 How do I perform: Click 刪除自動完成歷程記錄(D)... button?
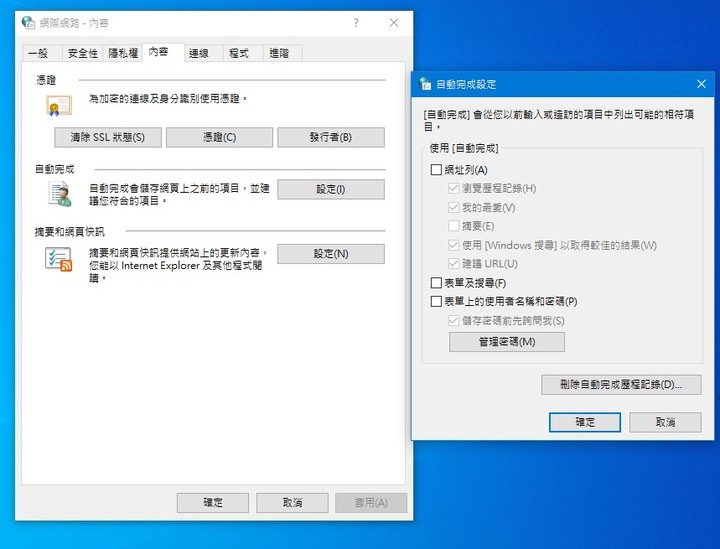621,385
